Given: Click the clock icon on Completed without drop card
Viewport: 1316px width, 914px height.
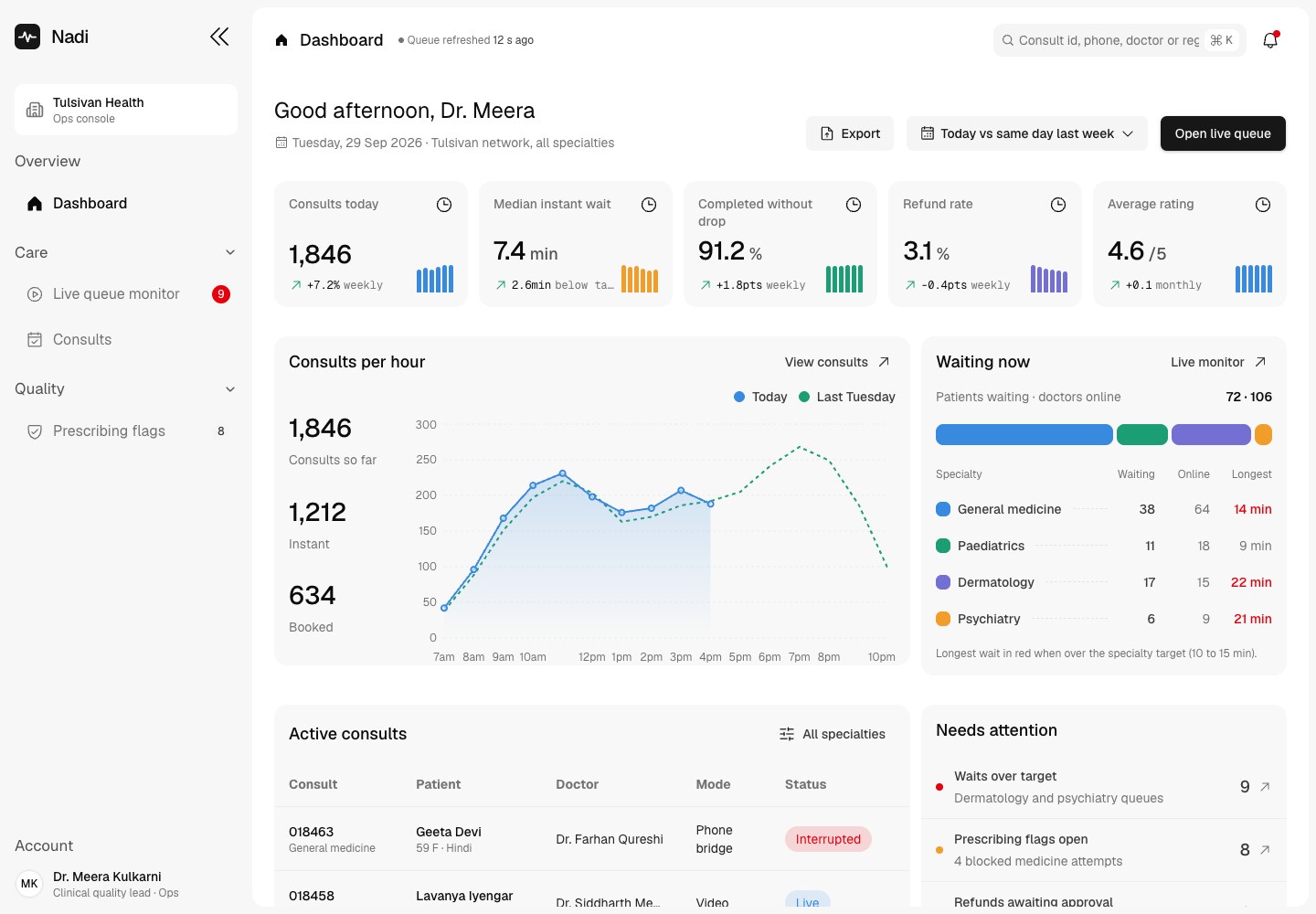Looking at the screenshot, I should point(854,205).
